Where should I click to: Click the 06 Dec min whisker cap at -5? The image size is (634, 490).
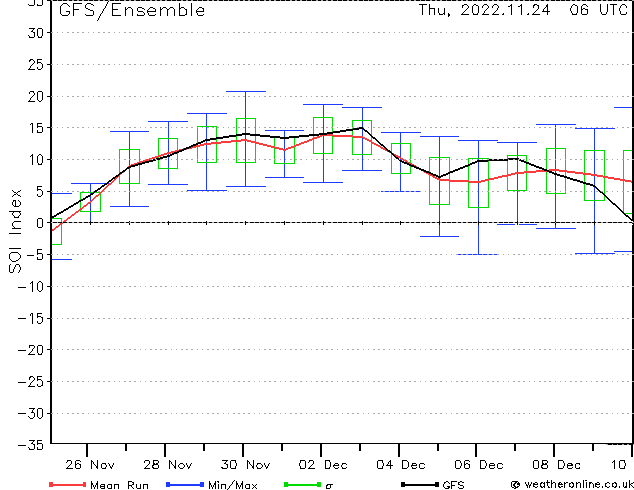pos(477,255)
